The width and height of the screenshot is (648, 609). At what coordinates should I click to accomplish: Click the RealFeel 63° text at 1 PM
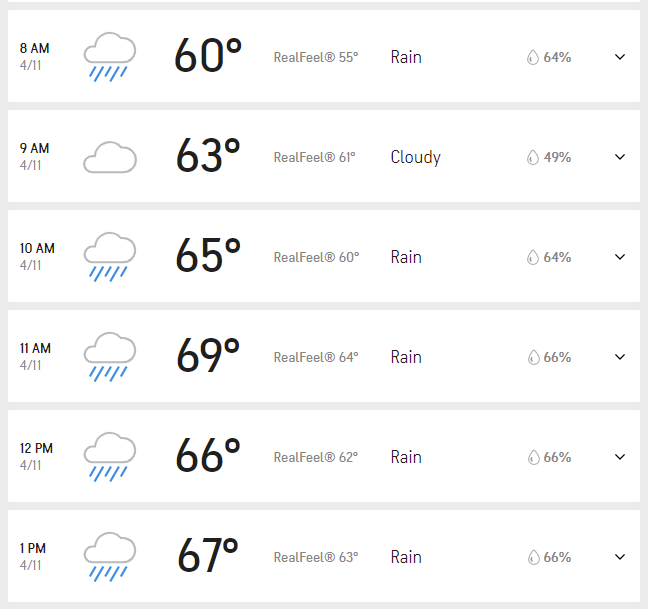(x=315, y=557)
